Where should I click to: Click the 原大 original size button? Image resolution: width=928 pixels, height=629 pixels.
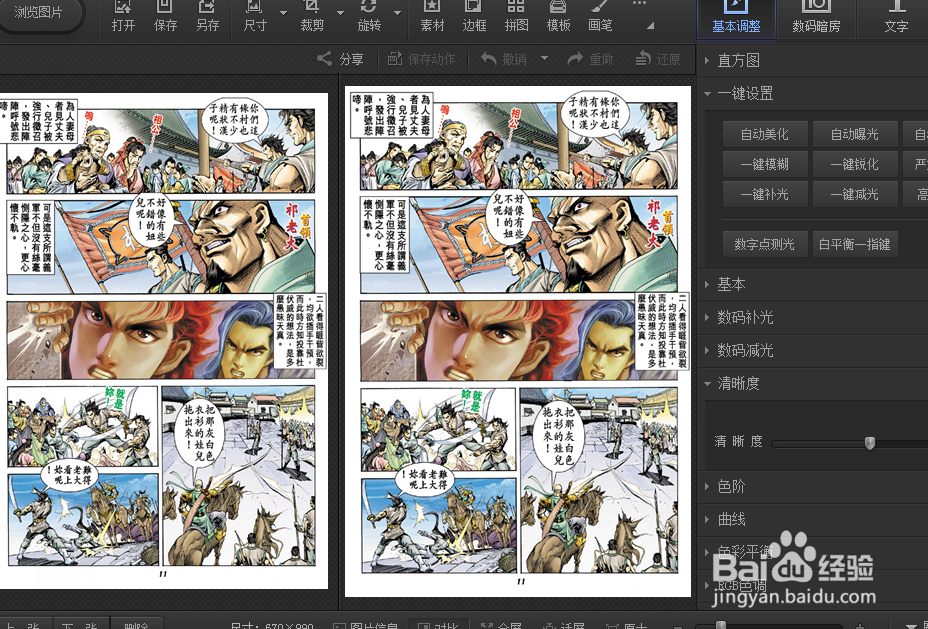click(x=627, y=625)
